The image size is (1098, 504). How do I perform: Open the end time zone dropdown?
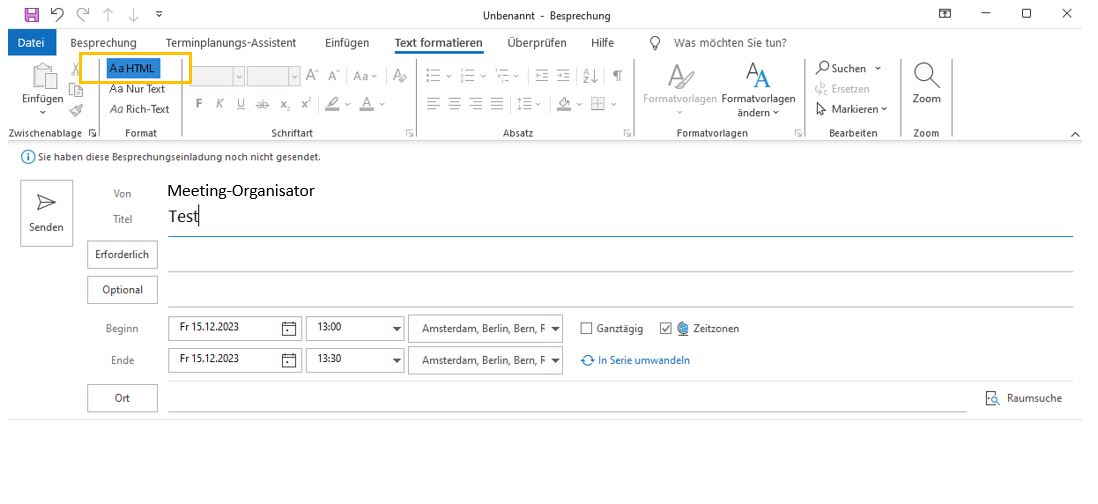click(556, 360)
